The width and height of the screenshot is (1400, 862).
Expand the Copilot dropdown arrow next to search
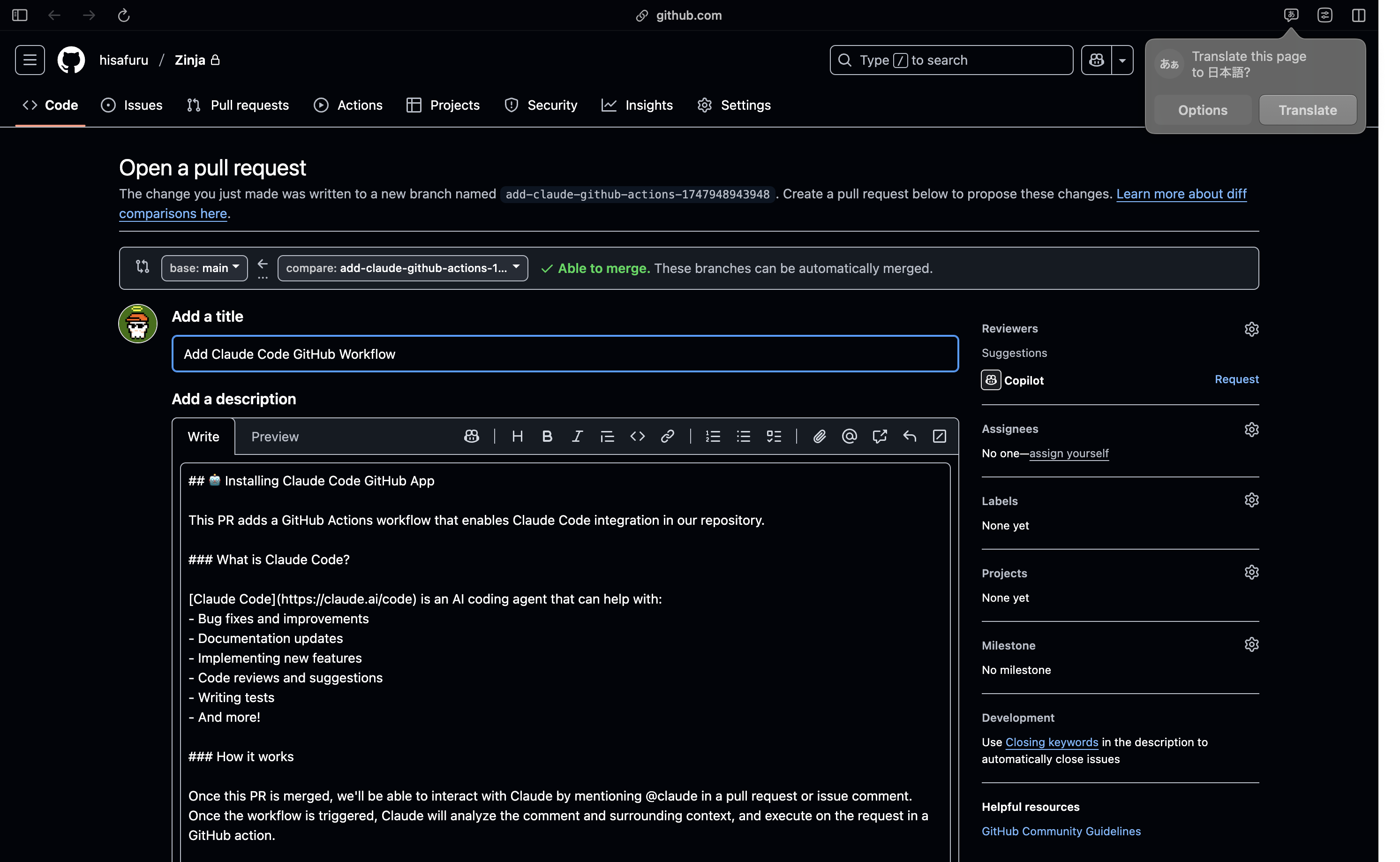pyautogui.click(x=1122, y=60)
